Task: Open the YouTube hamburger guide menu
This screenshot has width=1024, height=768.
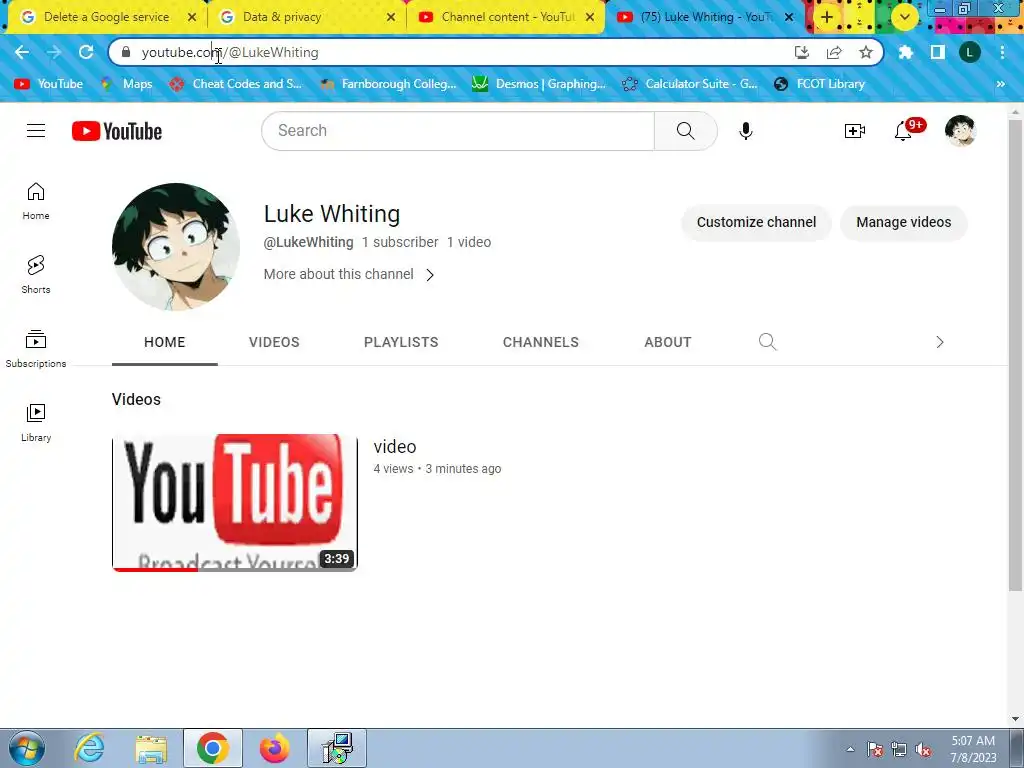Action: tap(36, 131)
